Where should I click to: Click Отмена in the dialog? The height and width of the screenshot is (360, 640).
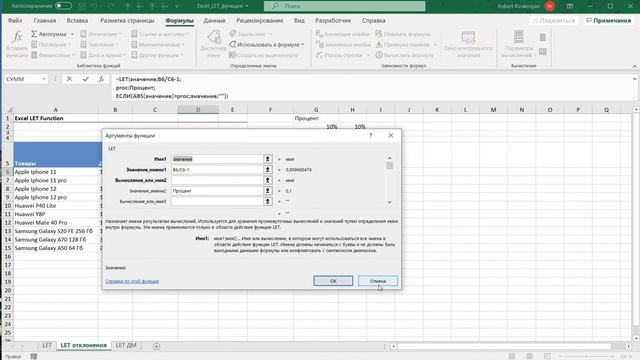point(378,281)
